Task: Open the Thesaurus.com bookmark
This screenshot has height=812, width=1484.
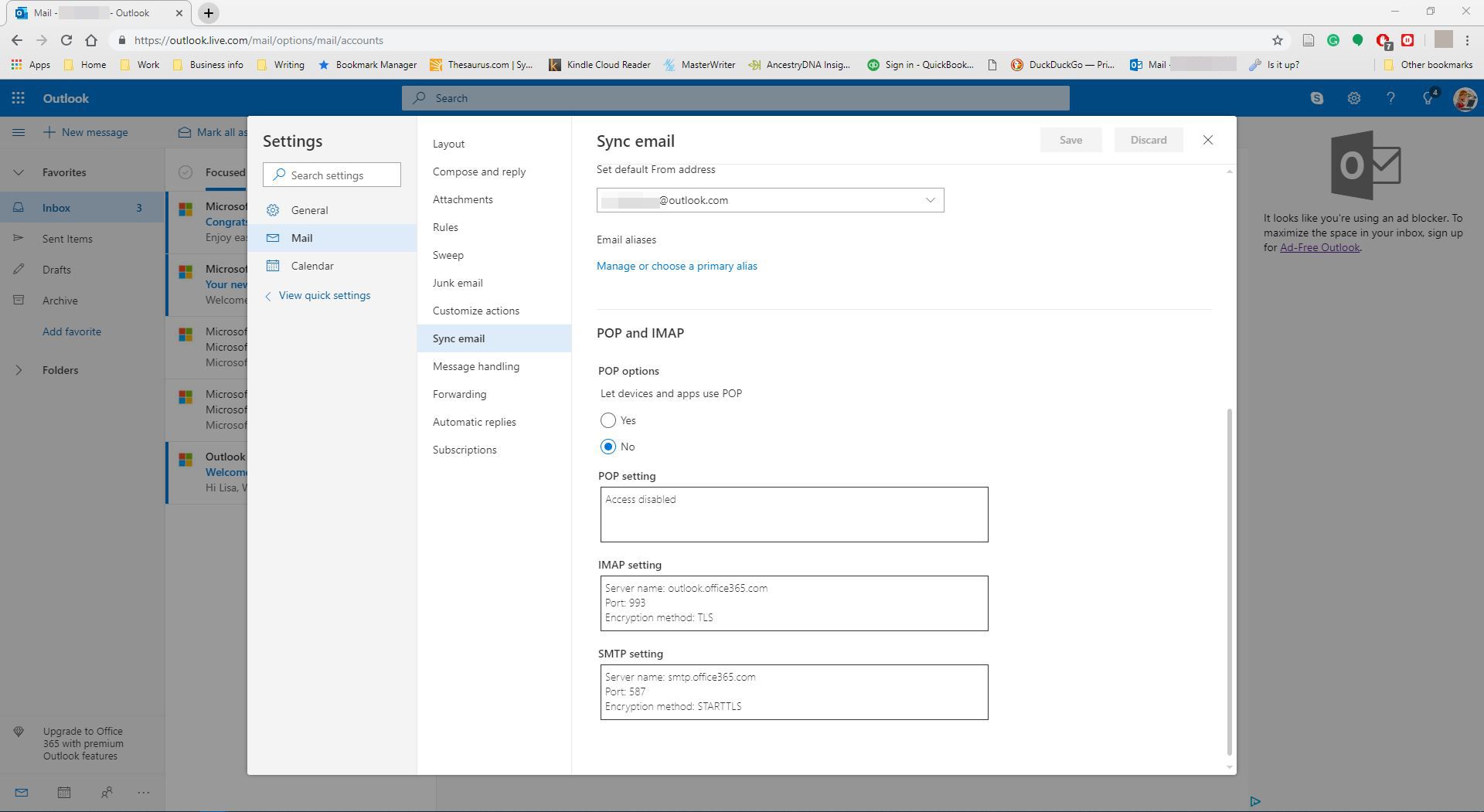Action: pyautogui.click(x=482, y=65)
